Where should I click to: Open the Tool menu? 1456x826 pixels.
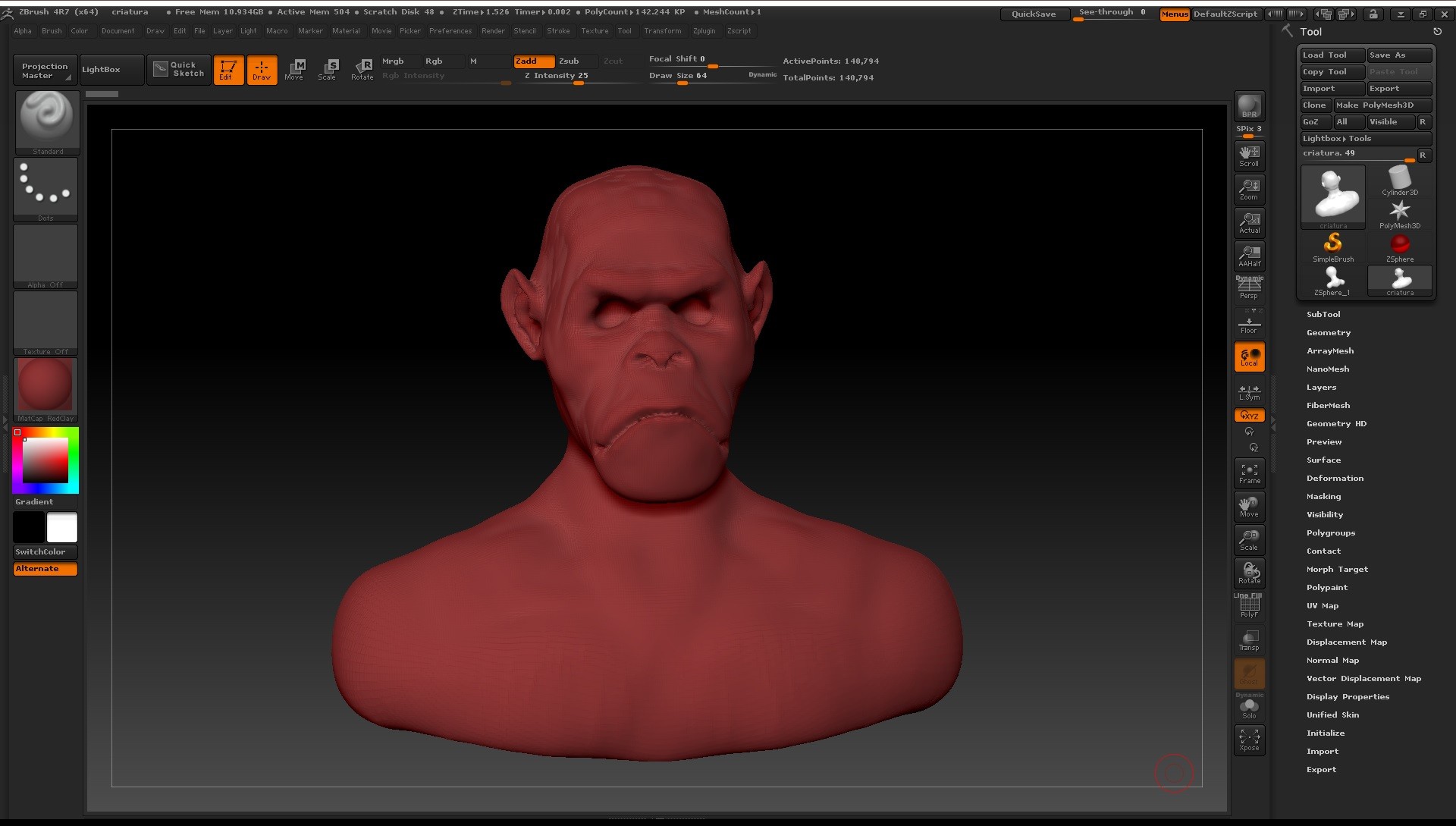pyautogui.click(x=625, y=31)
